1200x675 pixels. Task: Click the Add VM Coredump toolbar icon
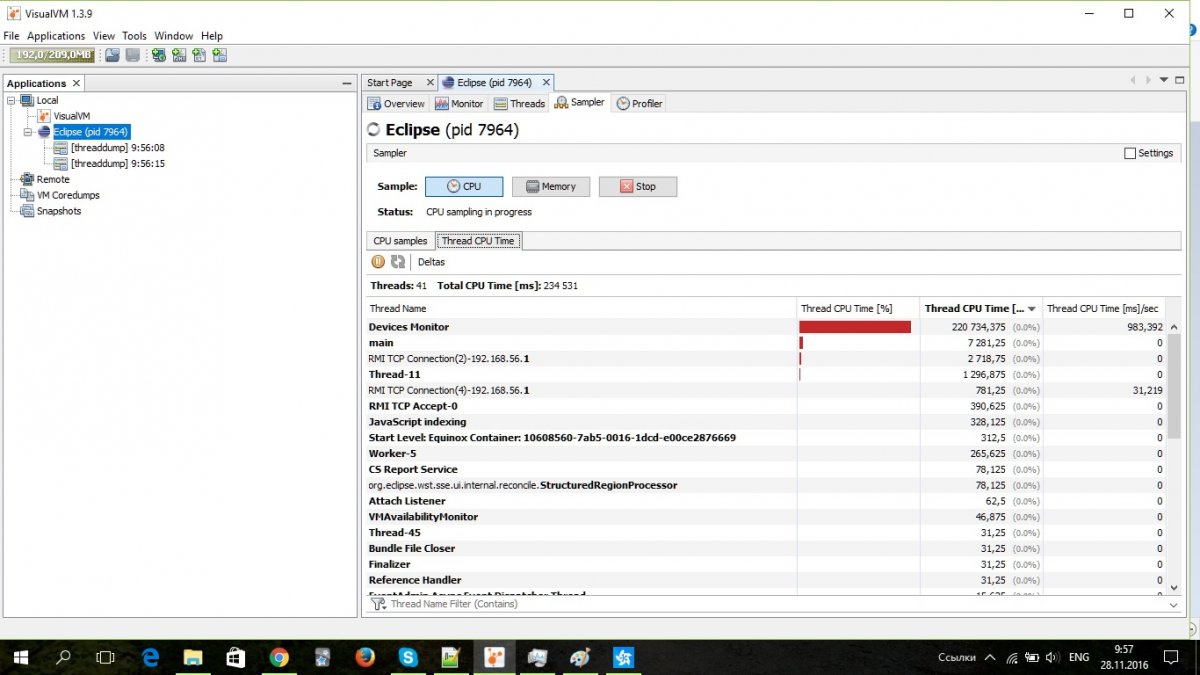point(199,55)
